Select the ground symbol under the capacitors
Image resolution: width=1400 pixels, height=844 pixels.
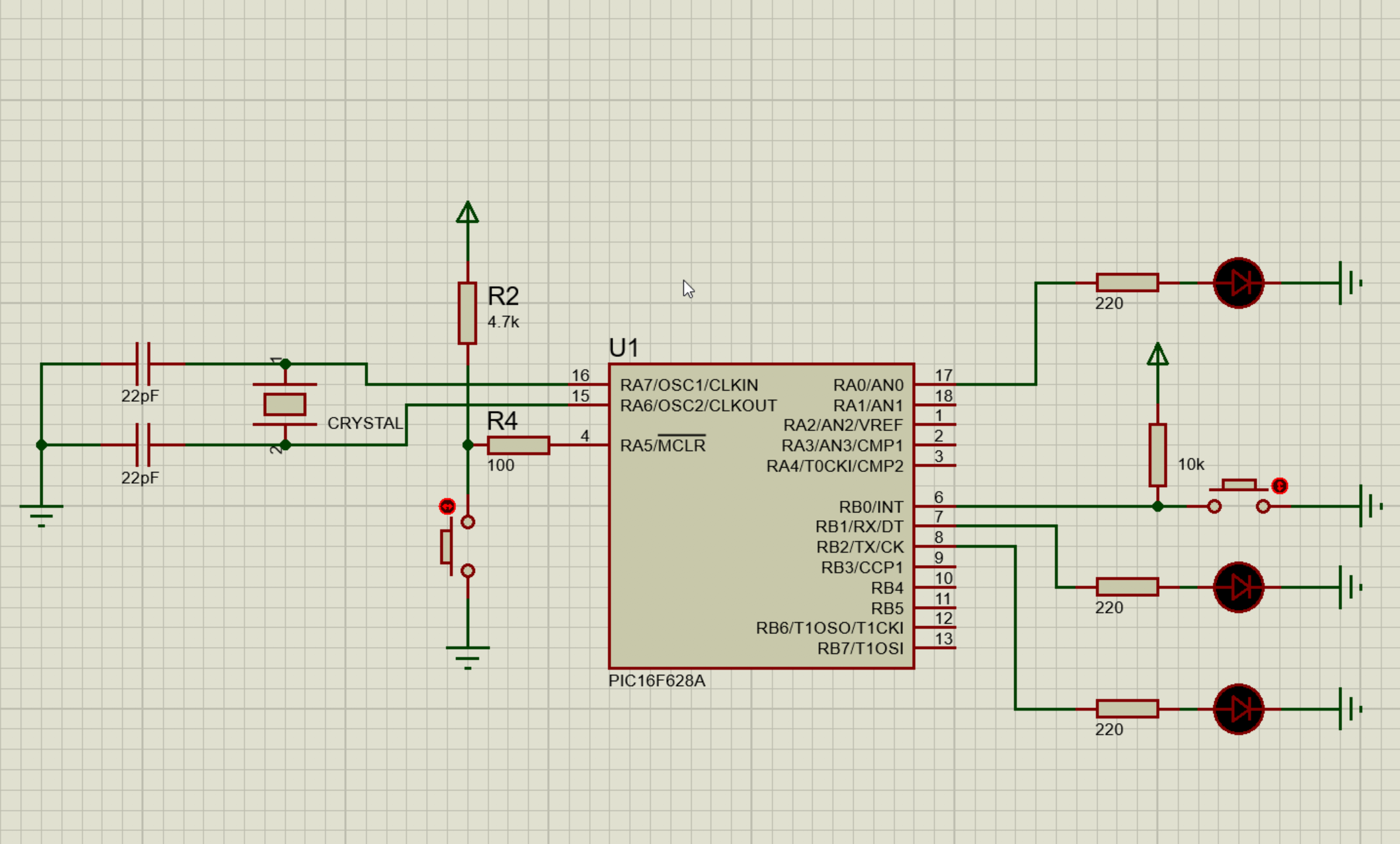[41, 514]
